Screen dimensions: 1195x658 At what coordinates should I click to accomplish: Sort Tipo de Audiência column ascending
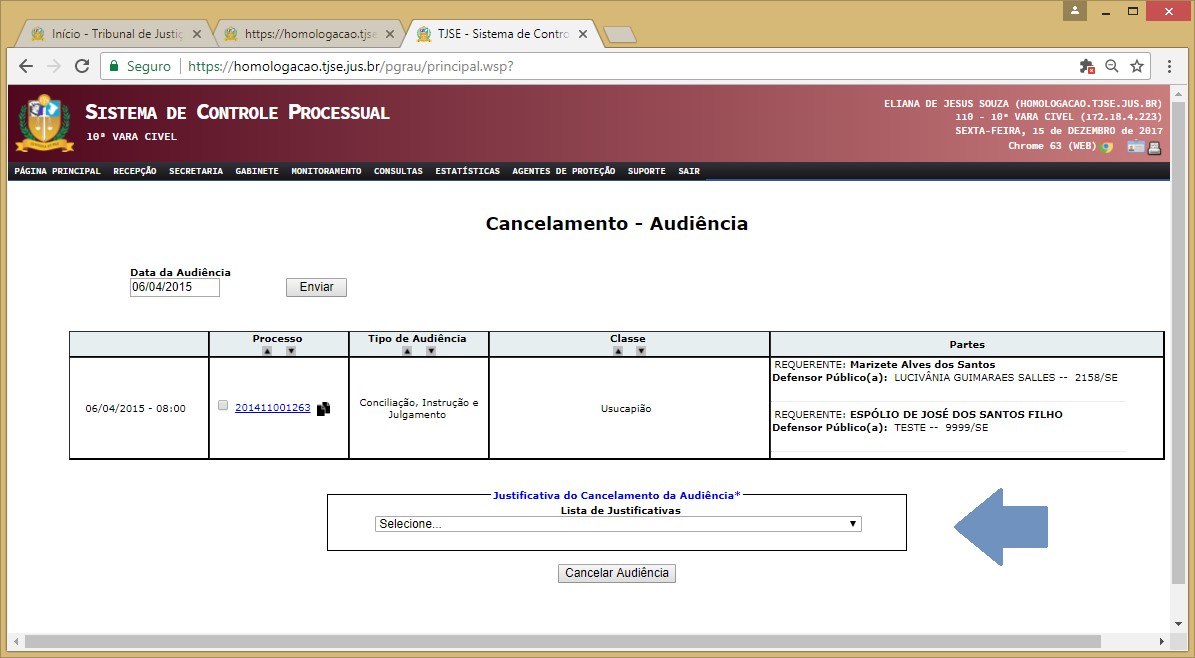click(x=407, y=351)
